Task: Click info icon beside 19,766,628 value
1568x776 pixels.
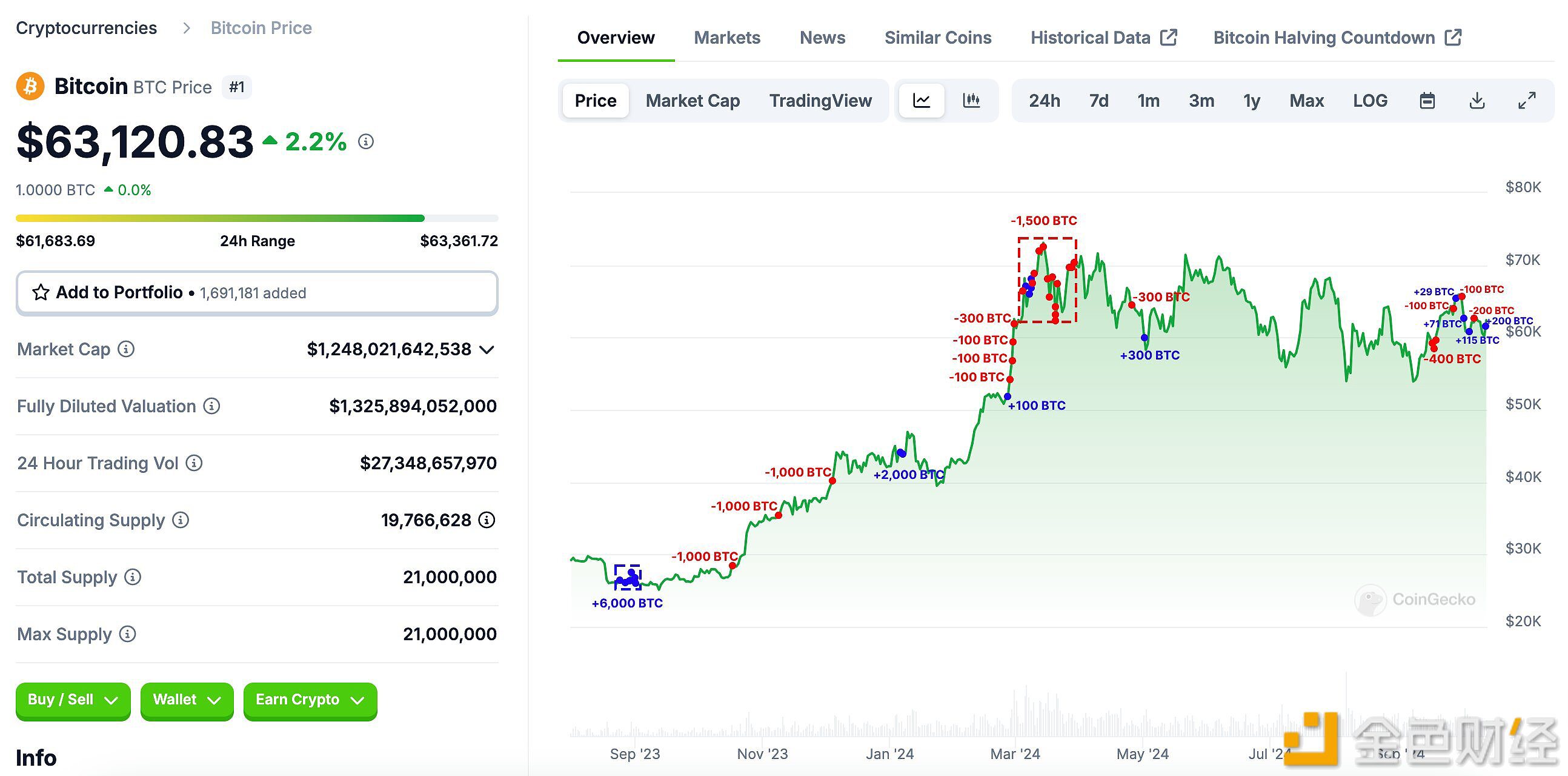Action: 487,520
